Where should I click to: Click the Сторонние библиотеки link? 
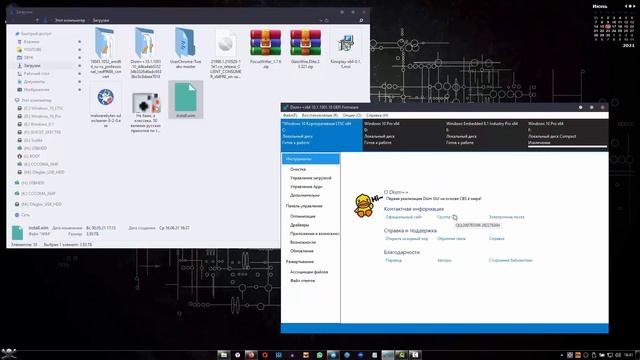511,260
